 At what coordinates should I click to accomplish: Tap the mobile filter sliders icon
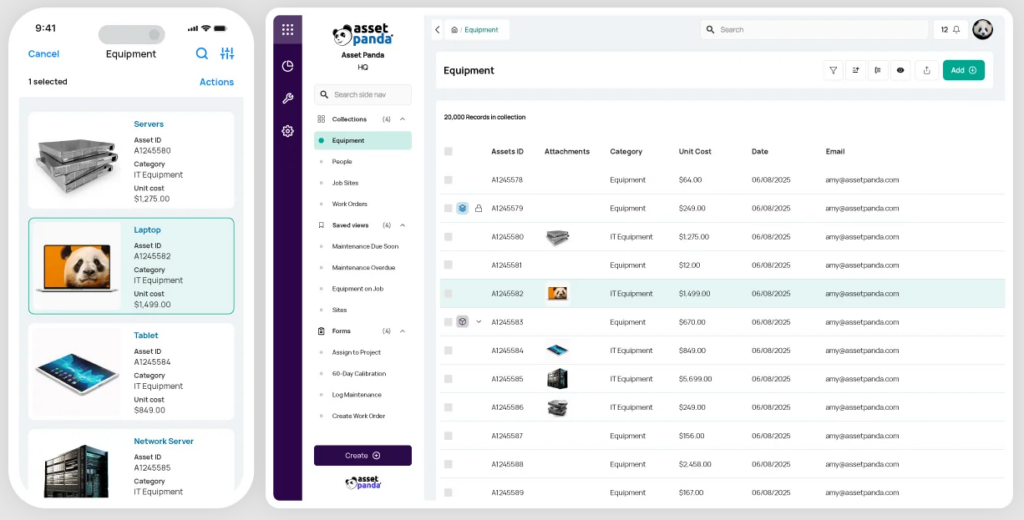tap(227, 54)
